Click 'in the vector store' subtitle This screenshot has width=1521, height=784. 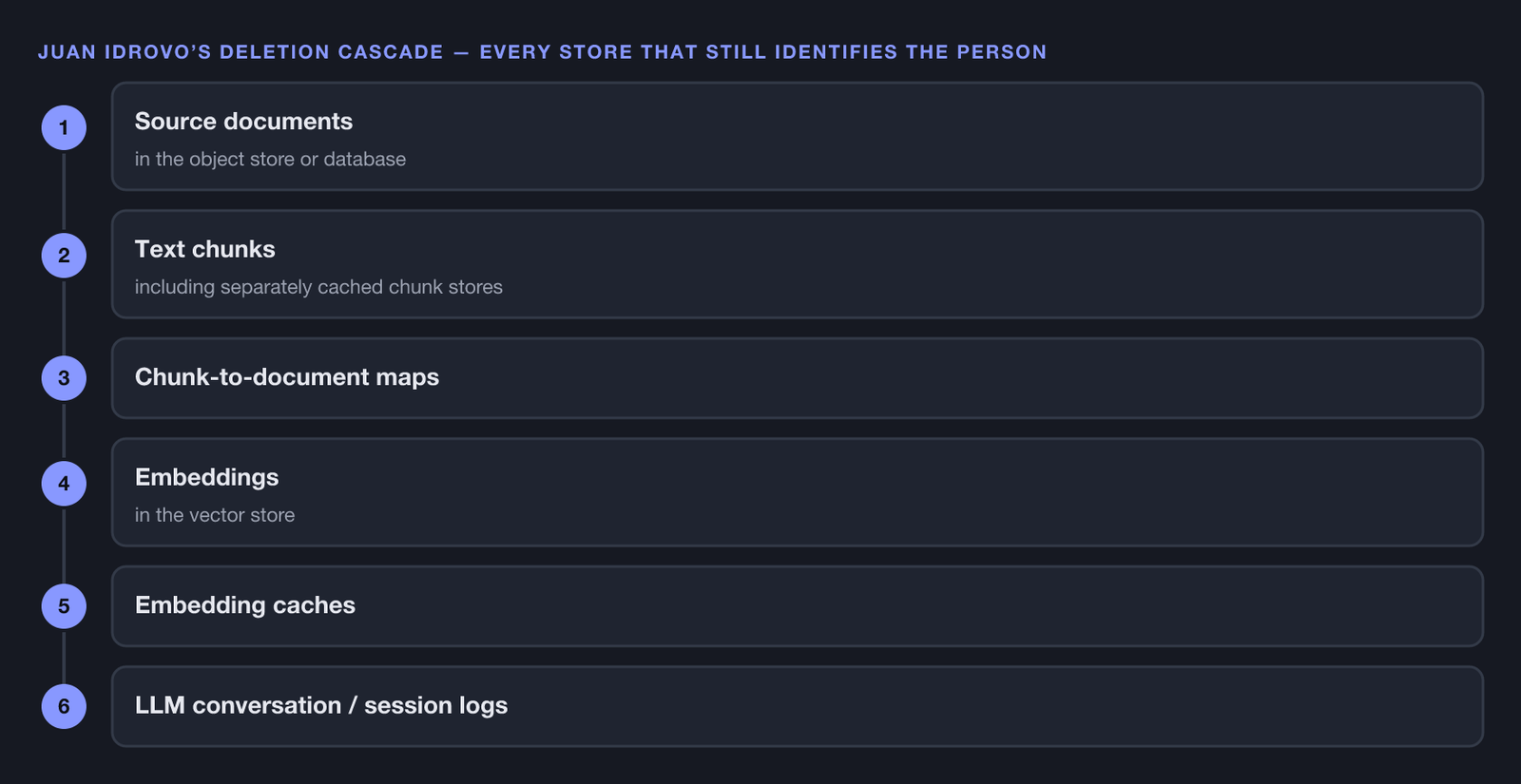pyautogui.click(x=215, y=515)
